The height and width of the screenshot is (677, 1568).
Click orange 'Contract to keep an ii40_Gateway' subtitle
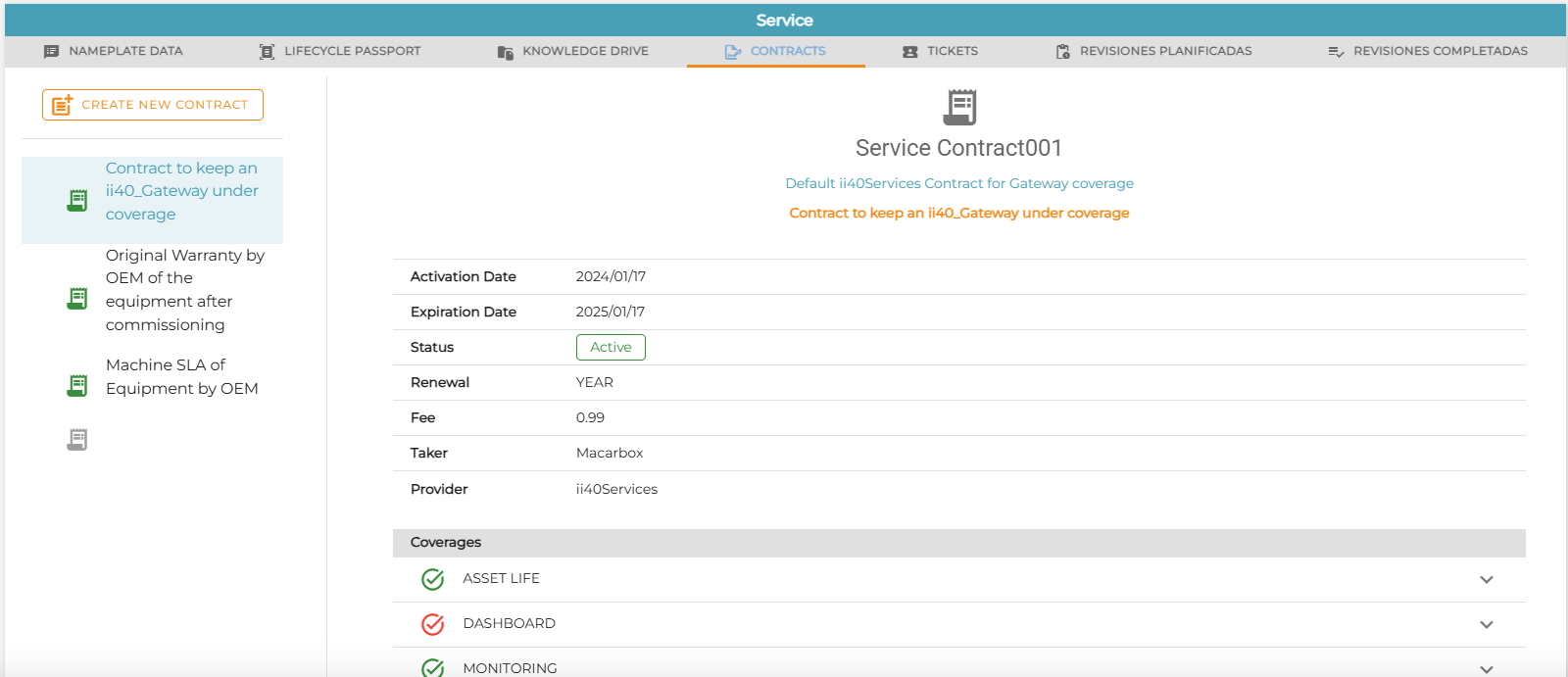(x=959, y=213)
